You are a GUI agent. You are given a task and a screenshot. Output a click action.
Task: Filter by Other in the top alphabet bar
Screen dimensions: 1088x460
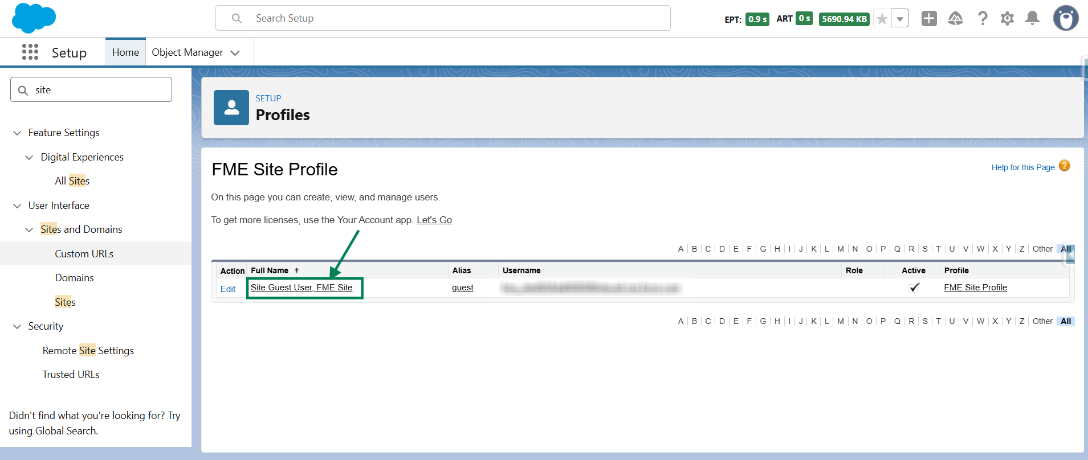tap(1042, 249)
